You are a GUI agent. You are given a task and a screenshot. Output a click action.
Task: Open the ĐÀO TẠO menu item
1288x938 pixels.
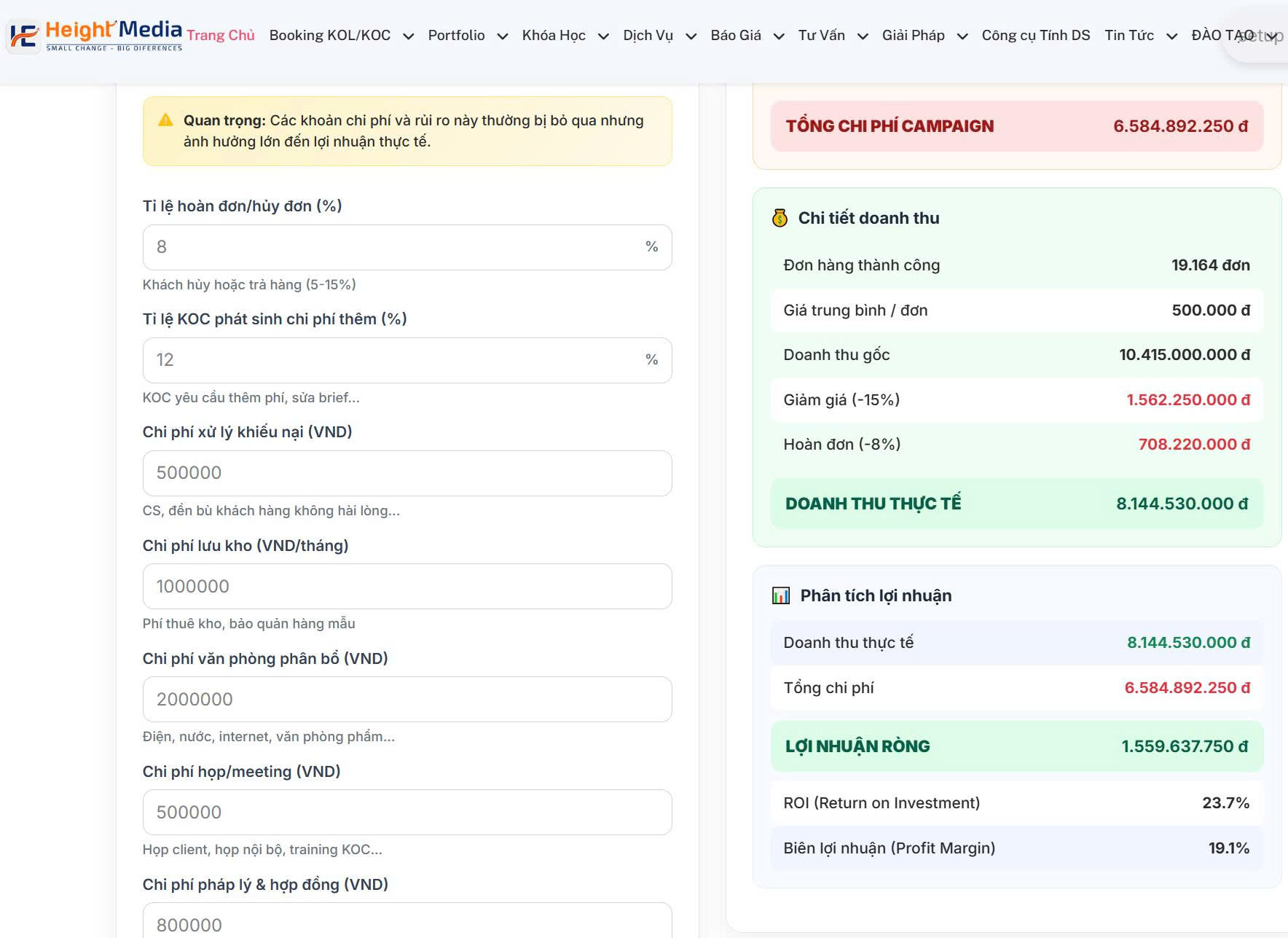pos(1222,35)
